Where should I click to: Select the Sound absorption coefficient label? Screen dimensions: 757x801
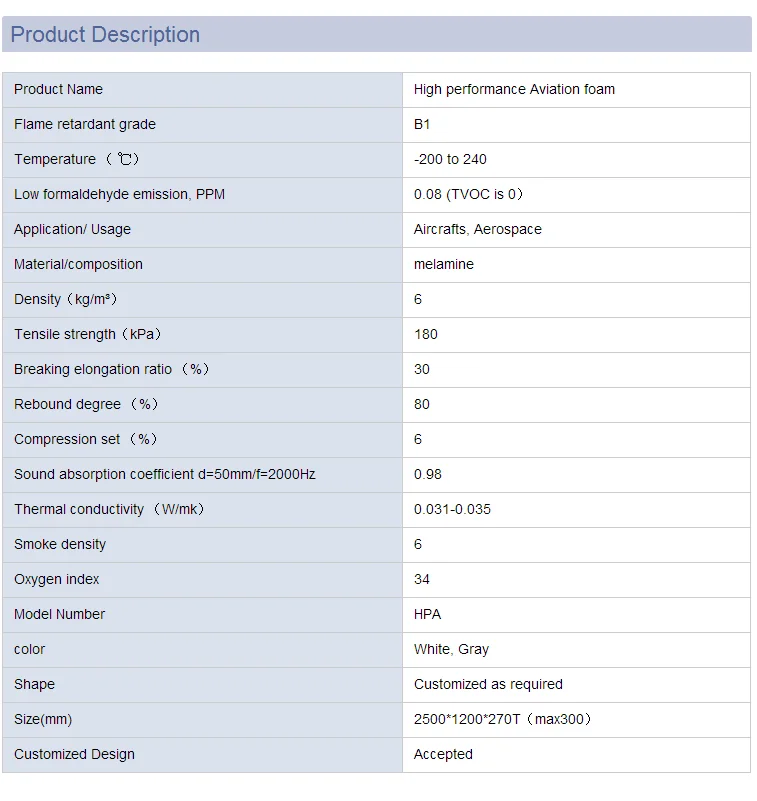coord(164,474)
